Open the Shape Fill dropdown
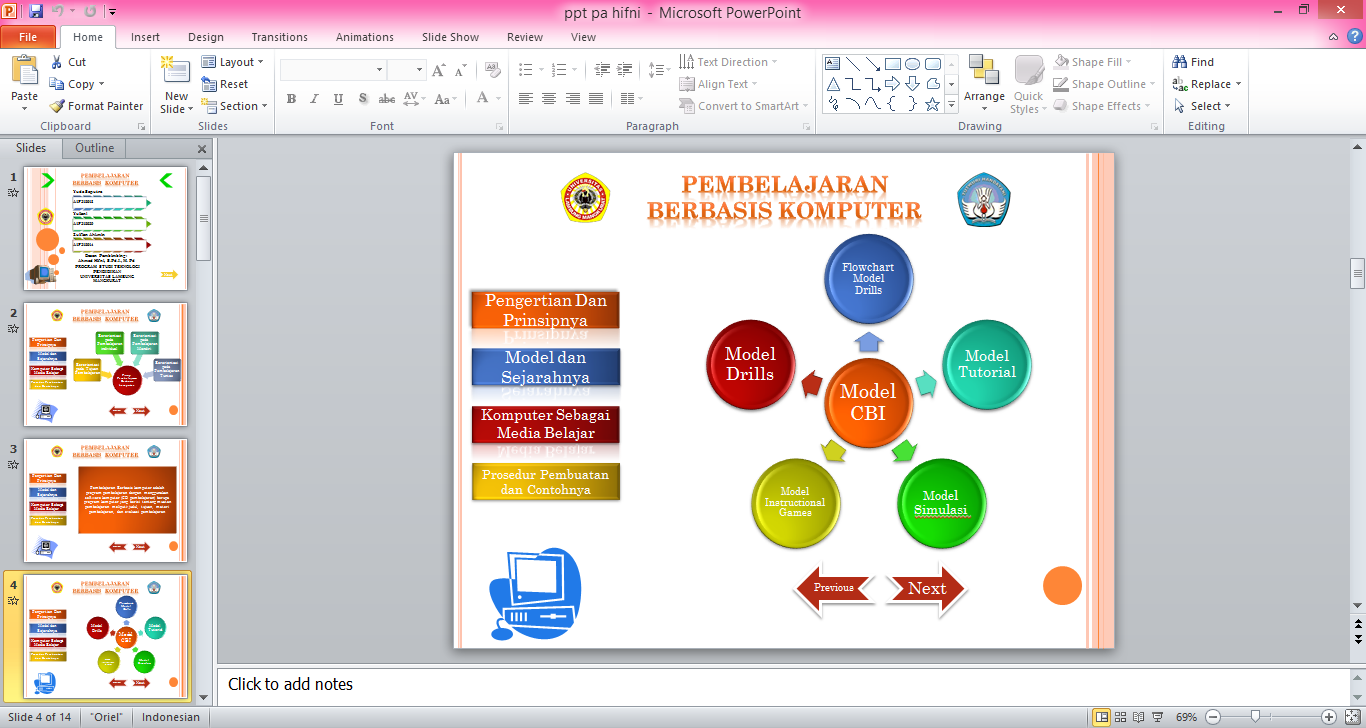1366x728 pixels. click(1096, 61)
